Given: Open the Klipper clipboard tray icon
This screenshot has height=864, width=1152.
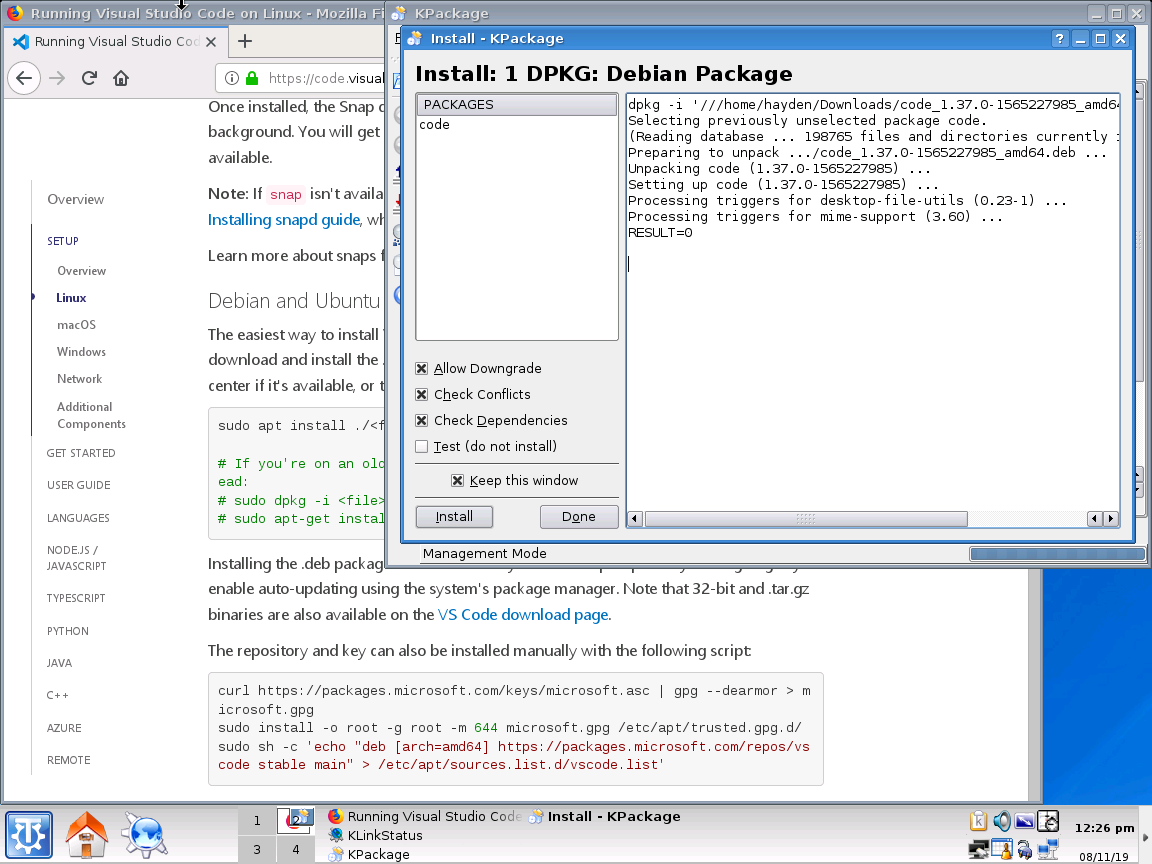Looking at the screenshot, I should coord(979,821).
